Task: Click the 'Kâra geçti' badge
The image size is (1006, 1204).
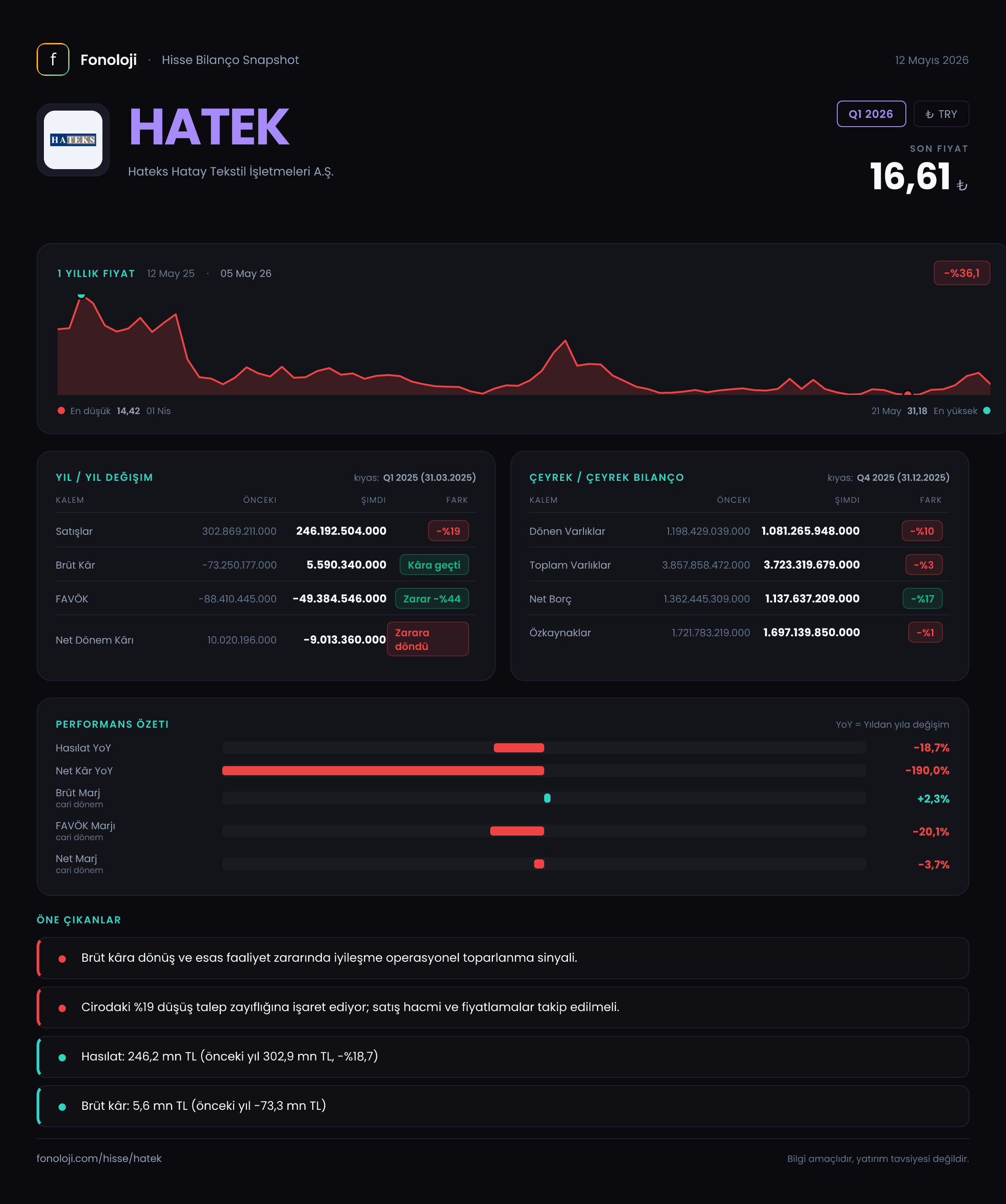Action: pyautogui.click(x=434, y=565)
